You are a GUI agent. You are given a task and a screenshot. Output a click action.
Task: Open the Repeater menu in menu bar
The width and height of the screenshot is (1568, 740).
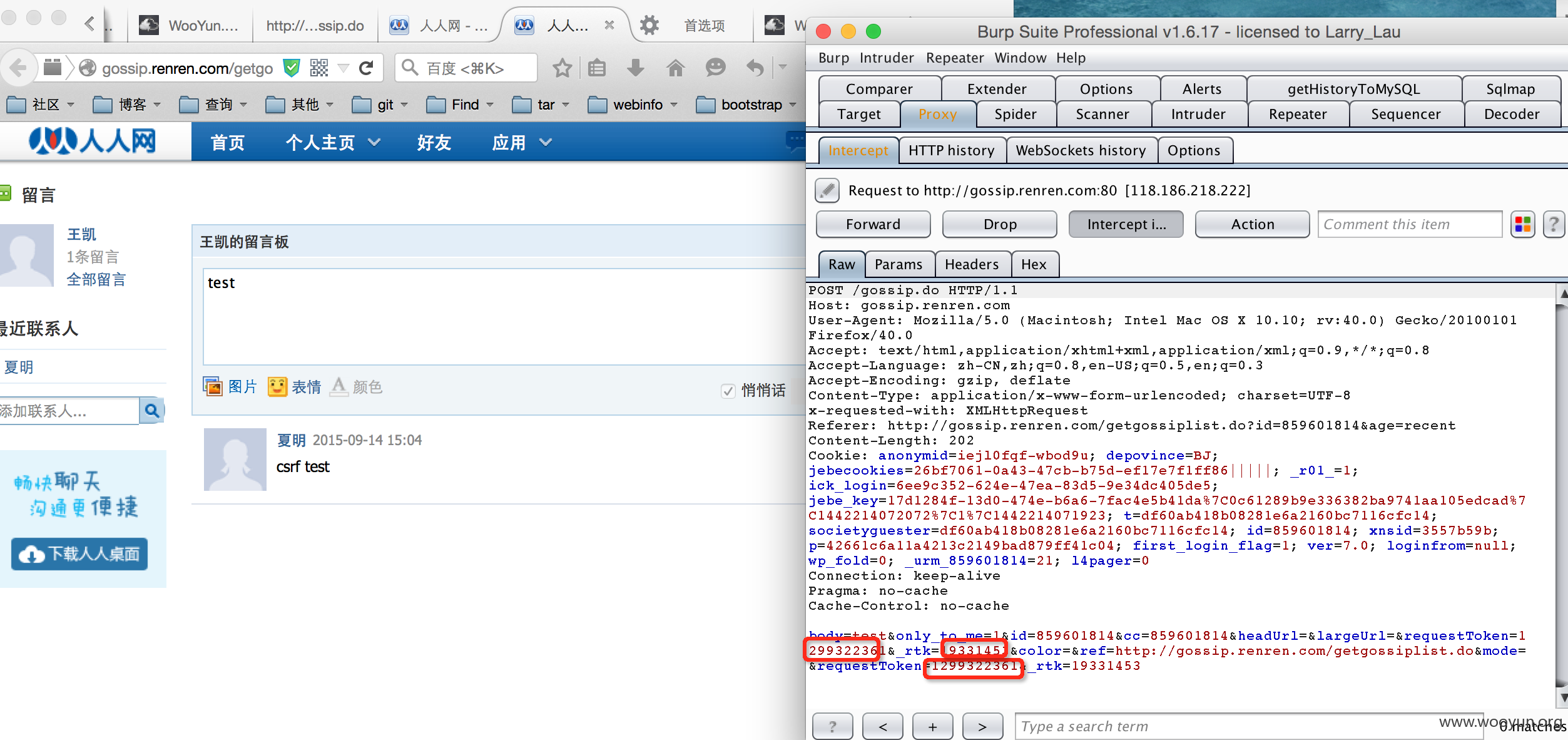click(955, 58)
